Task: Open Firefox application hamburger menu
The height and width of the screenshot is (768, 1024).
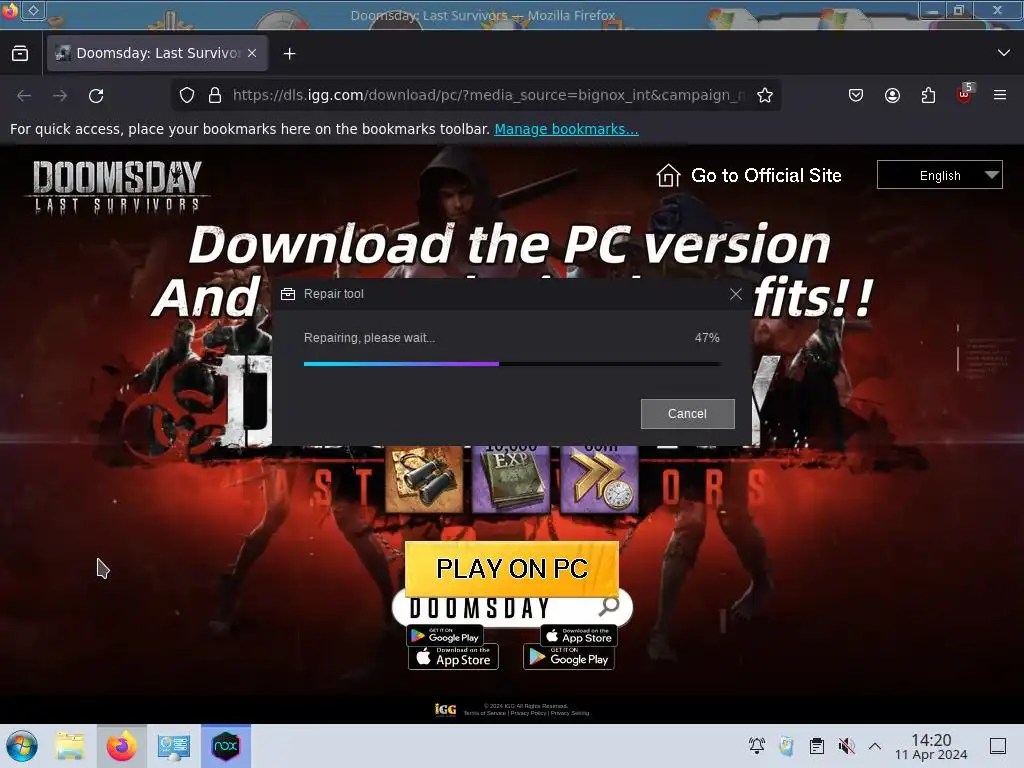Action: pos(1000,95)
